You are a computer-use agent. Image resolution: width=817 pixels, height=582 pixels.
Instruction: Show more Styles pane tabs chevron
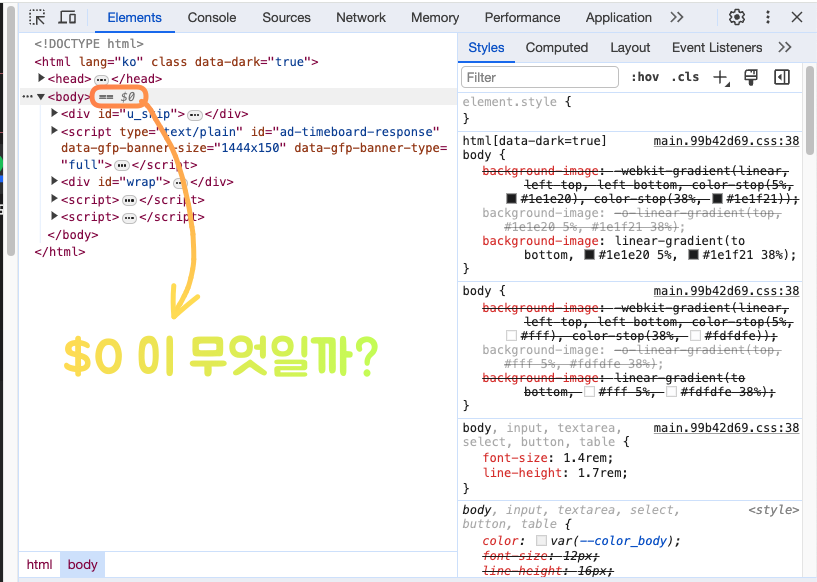point(785,47)
